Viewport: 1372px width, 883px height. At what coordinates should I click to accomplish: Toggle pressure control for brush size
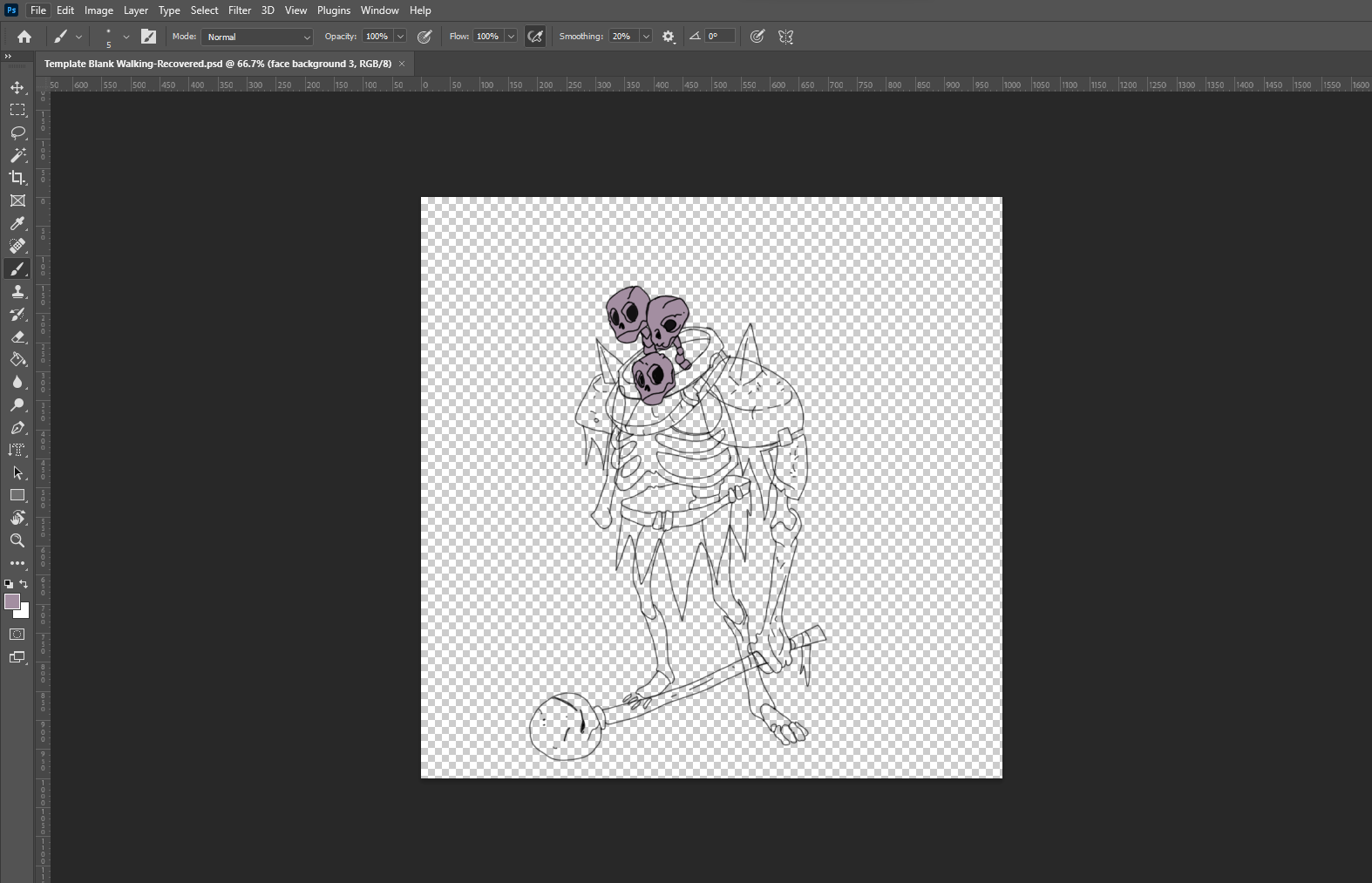[757, 37]
